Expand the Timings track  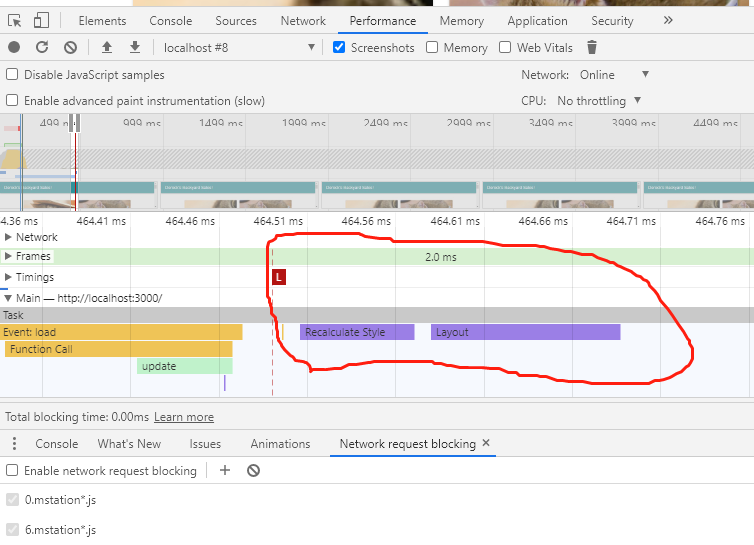click(8, 277)
